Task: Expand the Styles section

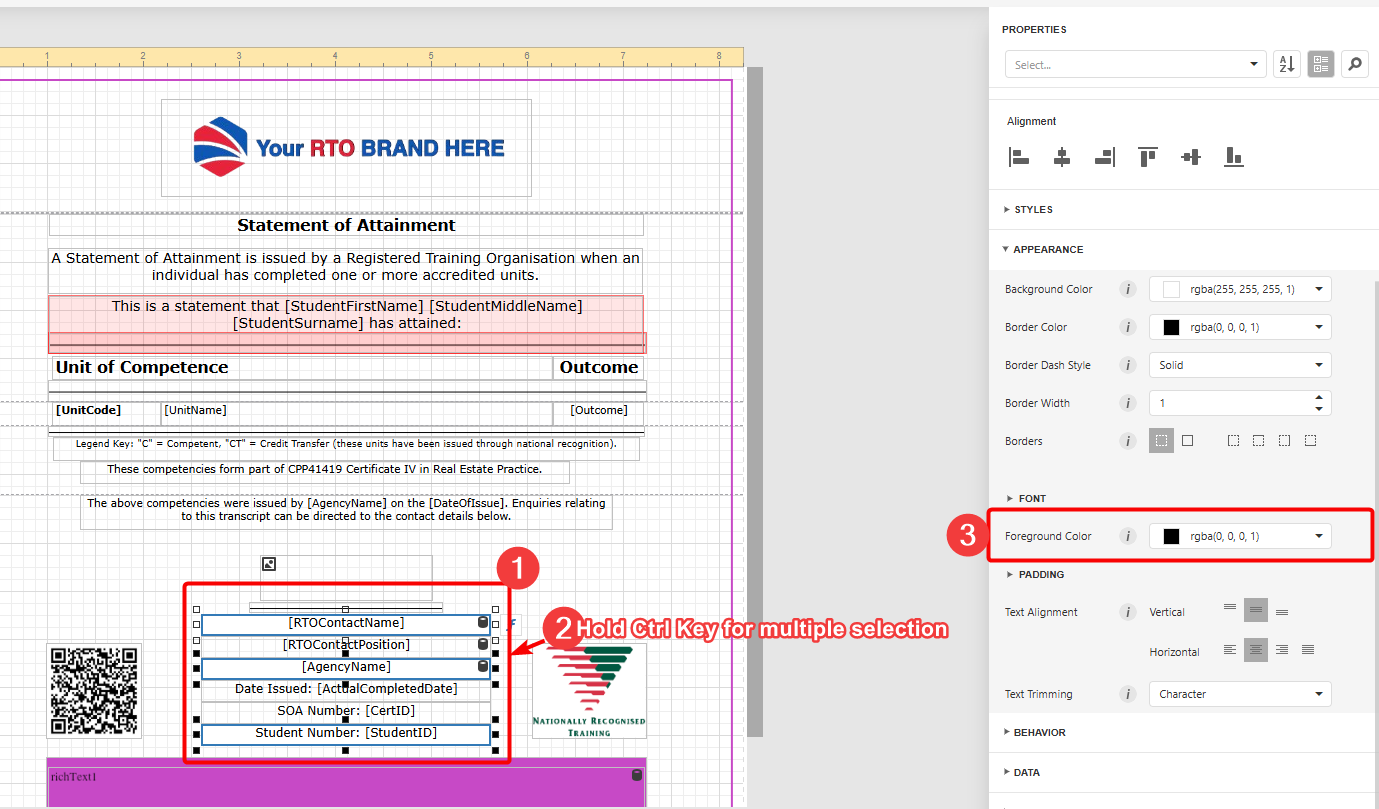Action: click(1033, 210)
